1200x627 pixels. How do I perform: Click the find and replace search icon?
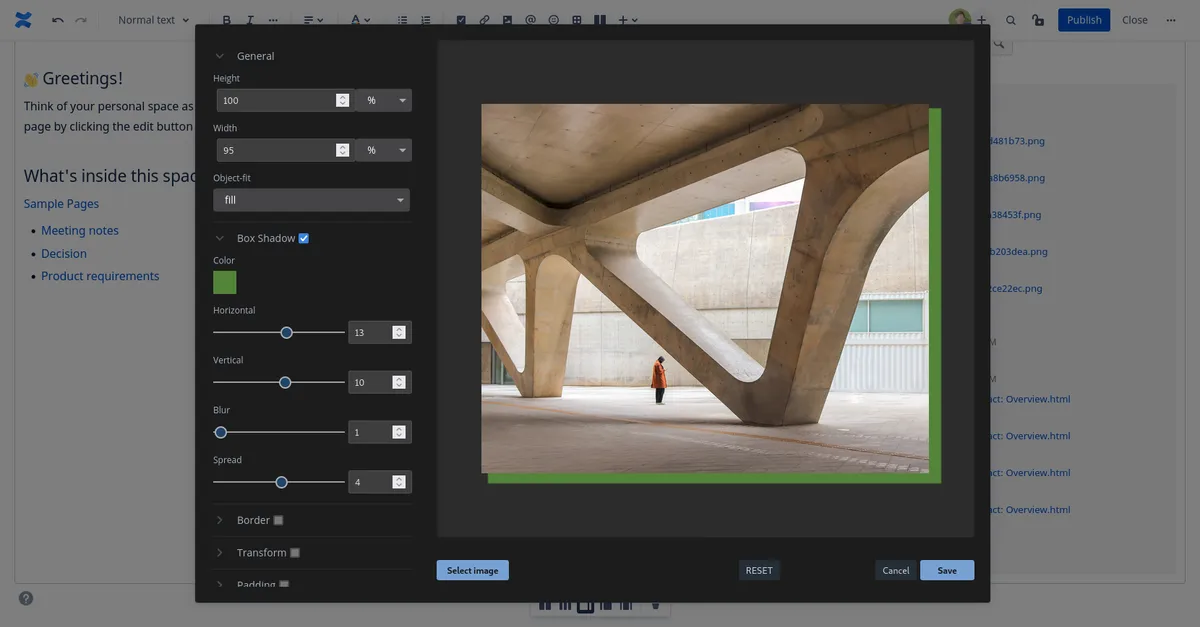[x=1011, y=20]
